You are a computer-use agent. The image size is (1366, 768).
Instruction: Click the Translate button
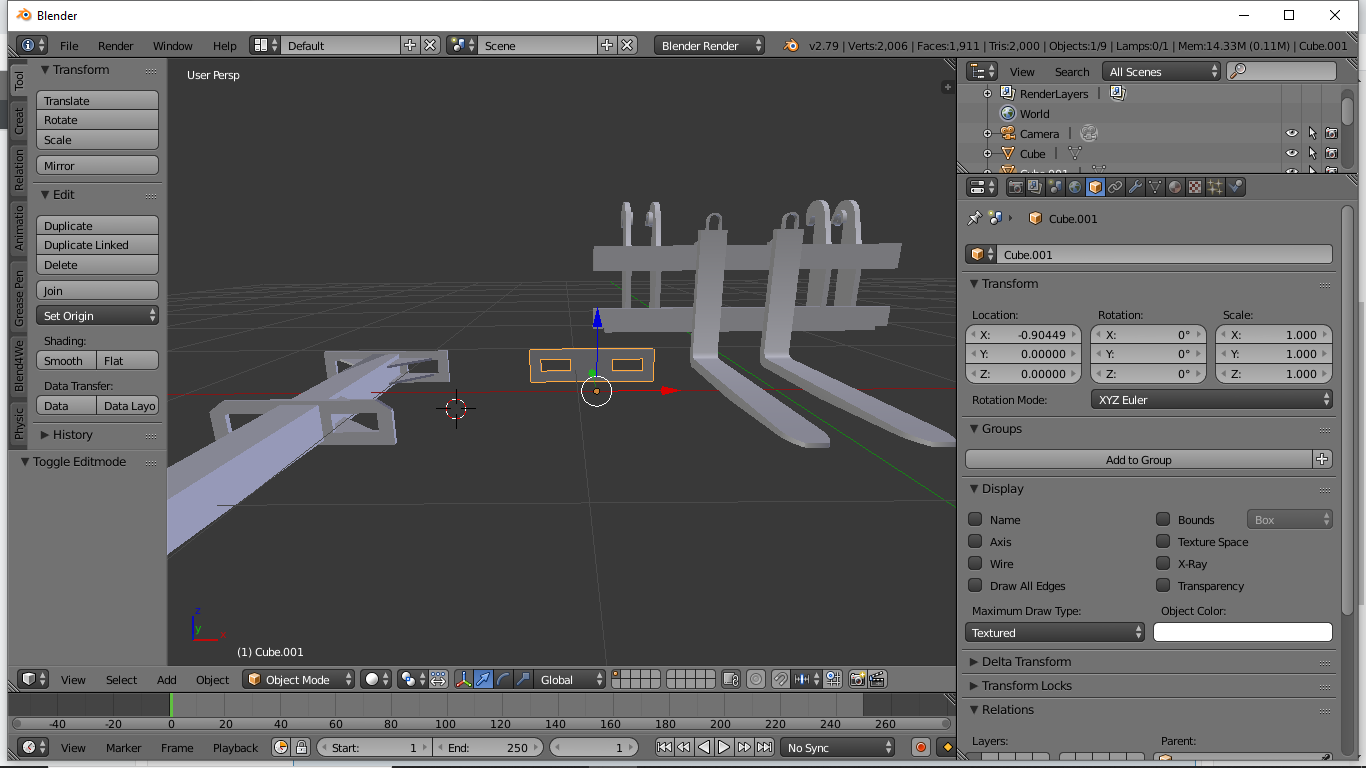(x=98, y=100)
